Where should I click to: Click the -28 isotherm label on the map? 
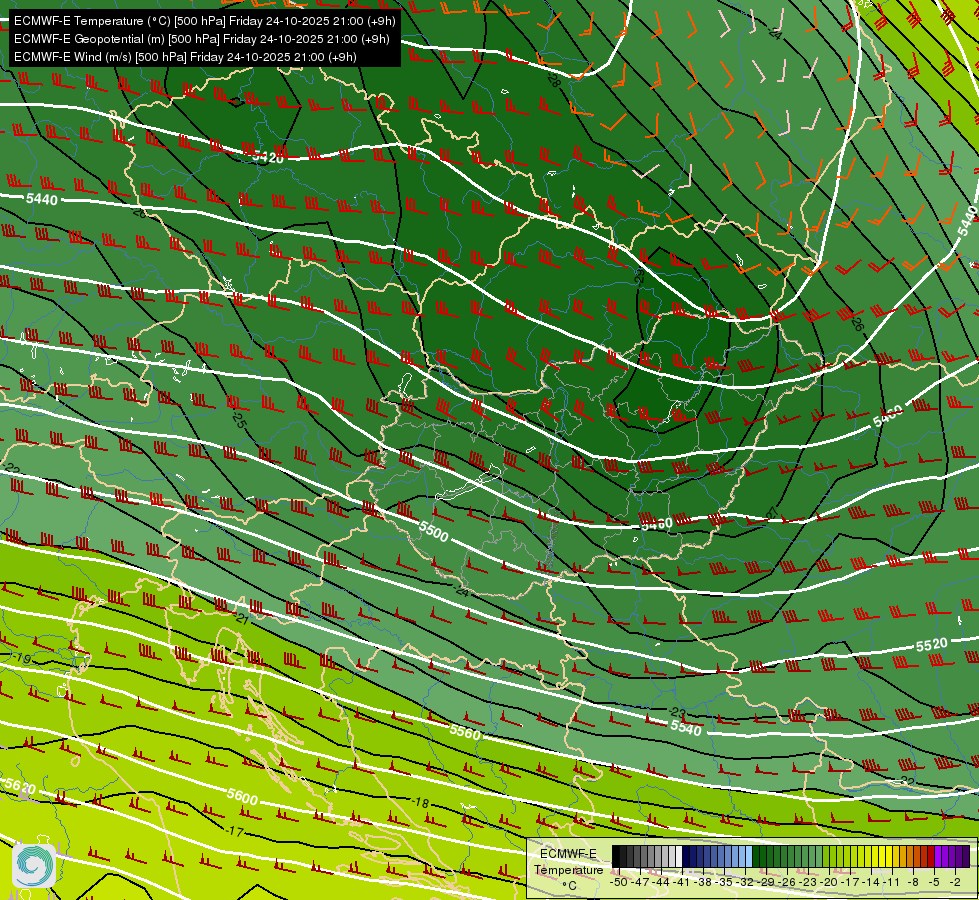pyautogui.click(x=553, y=79)
